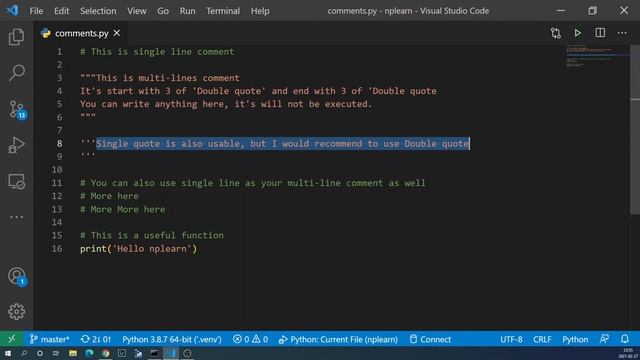Open problems panel via errors and warnings count
Screen dimensions: 640x360
click(250, 339)
